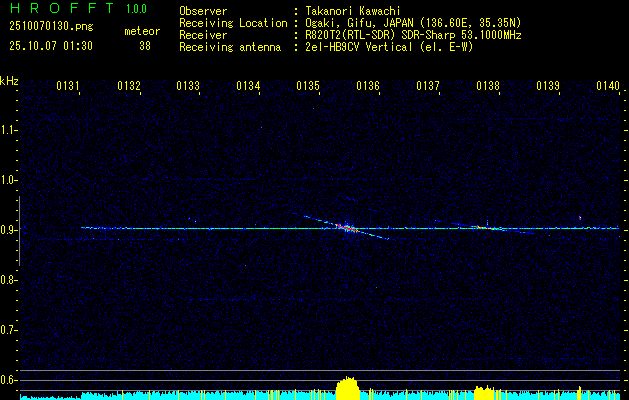Click the red spot echo near 0139
The width and height of the screenshot is (629, 400).
[580, 218]
